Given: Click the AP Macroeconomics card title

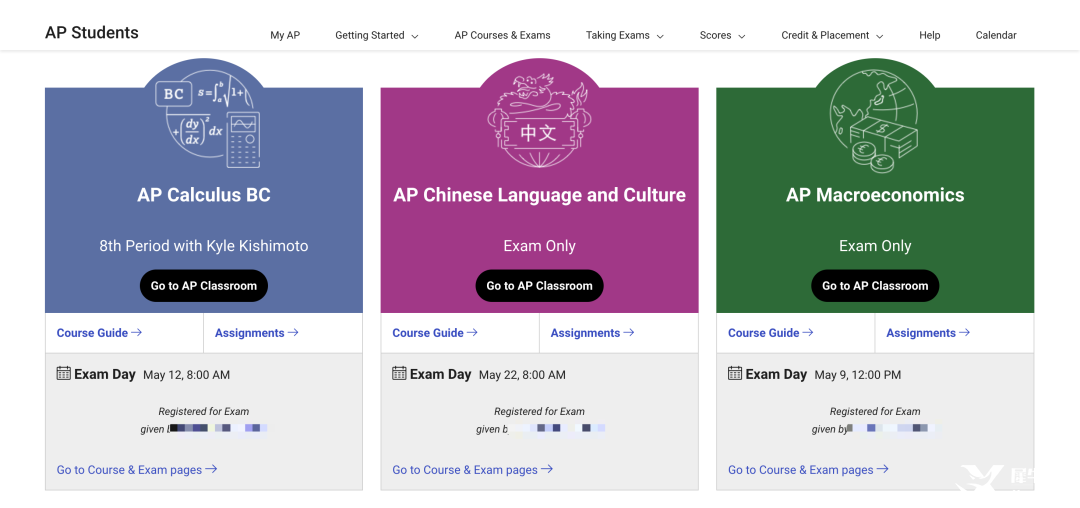Looking at the screenshot, I should (875, 195).
